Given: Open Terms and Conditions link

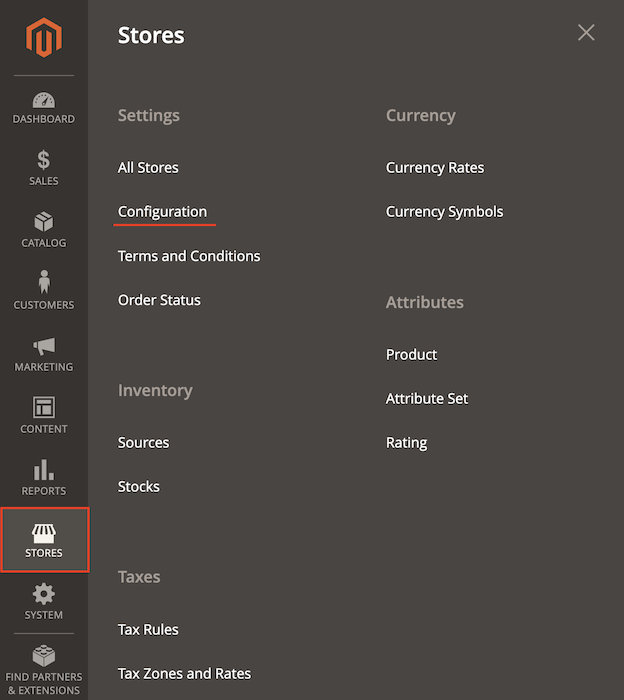Looking at the screenshot, I should [x=189, y=256].
